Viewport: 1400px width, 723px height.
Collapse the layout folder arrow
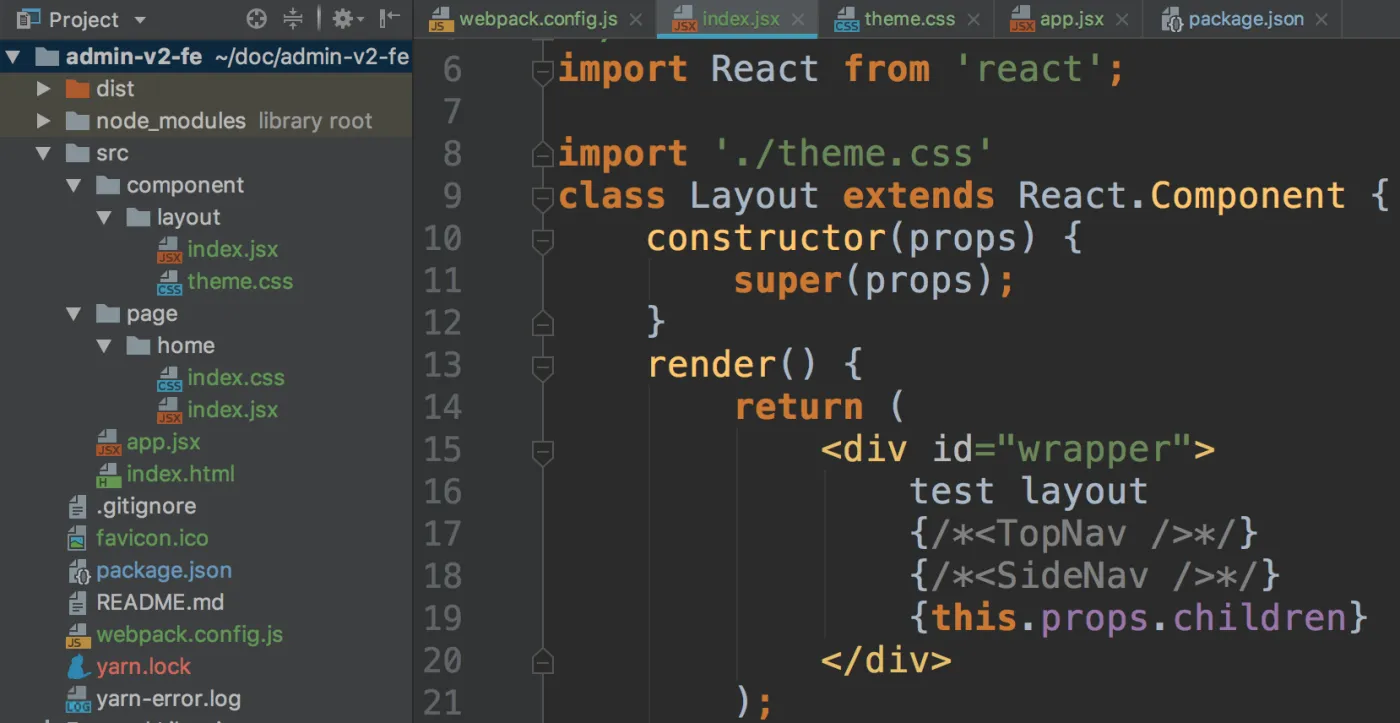tap(104, 218)
